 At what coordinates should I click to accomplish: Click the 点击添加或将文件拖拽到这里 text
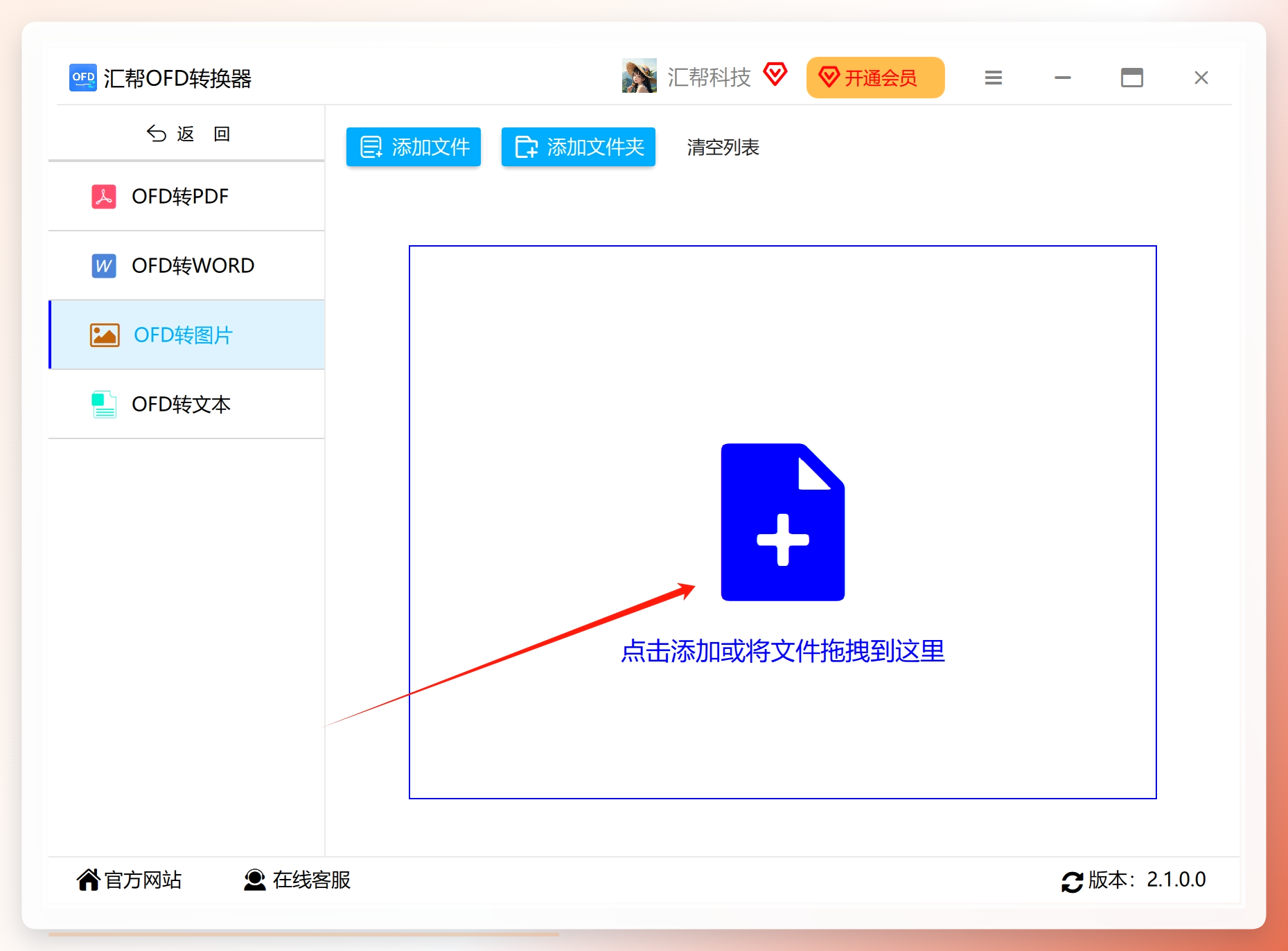pos(783,651)
